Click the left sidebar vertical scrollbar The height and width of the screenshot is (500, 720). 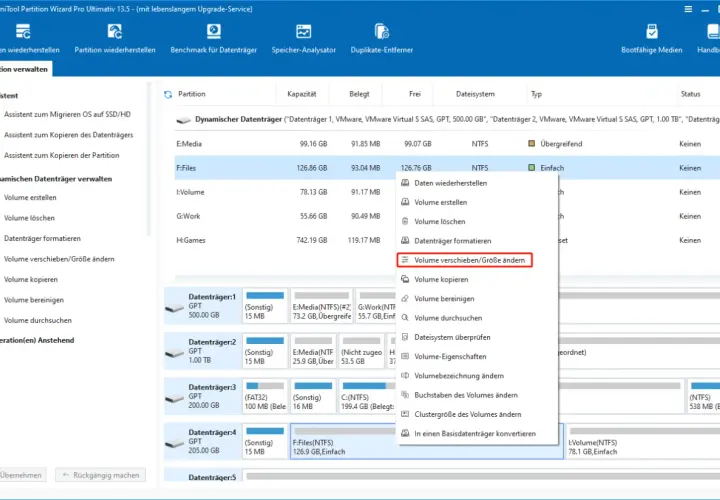148,158
